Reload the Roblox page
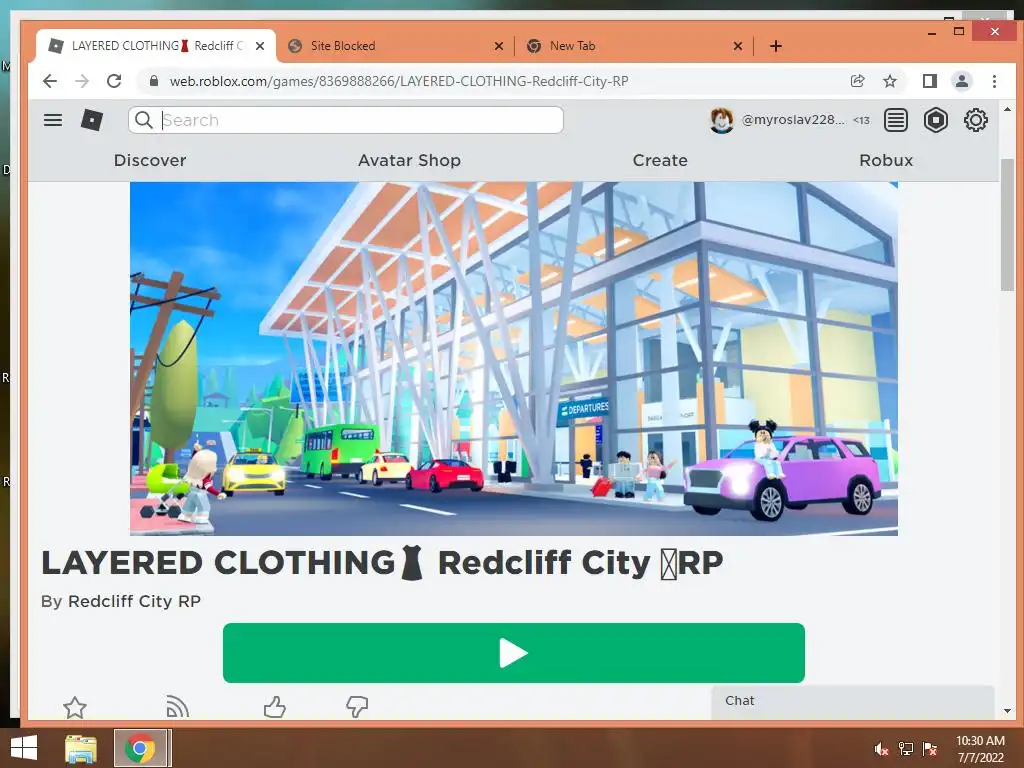This screenshot has height=768, width=1024. [x=114, y=81]
